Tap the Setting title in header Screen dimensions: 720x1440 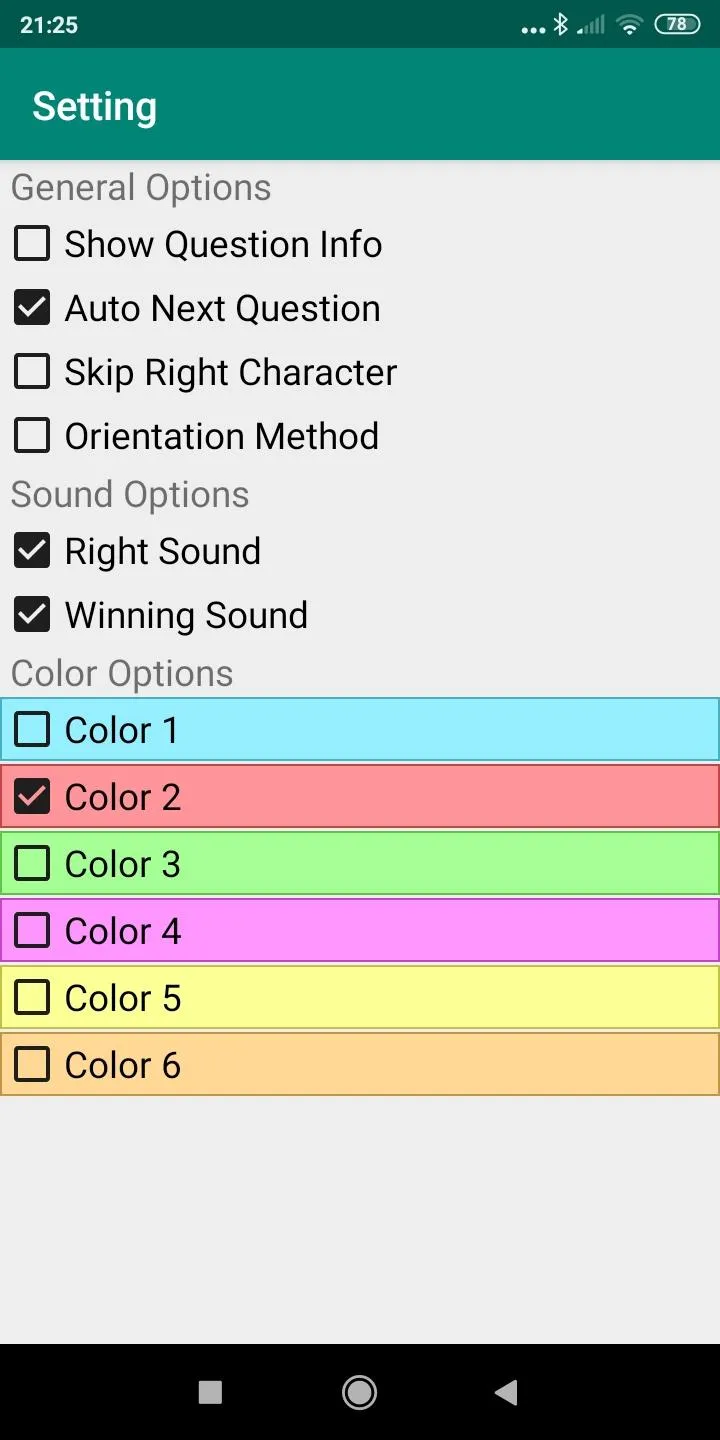(95, 107)
